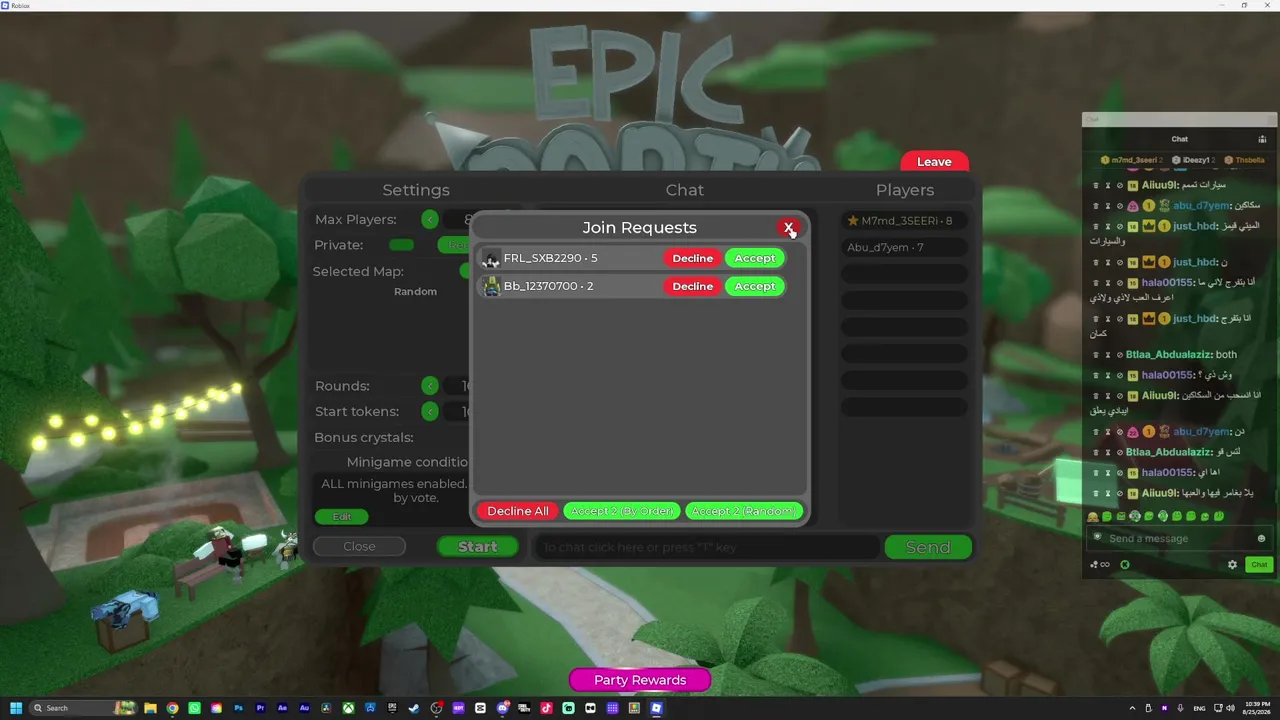Open File Explorer from taskbar

click(150, 708)
